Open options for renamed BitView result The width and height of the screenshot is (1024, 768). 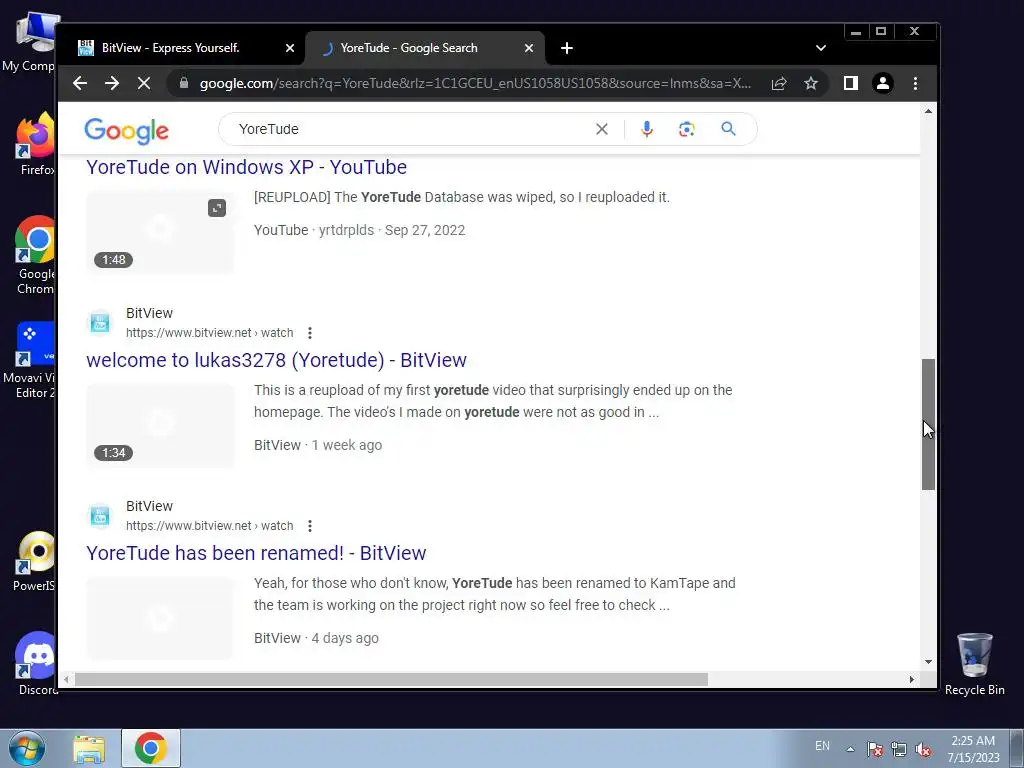tap(310, 526)
